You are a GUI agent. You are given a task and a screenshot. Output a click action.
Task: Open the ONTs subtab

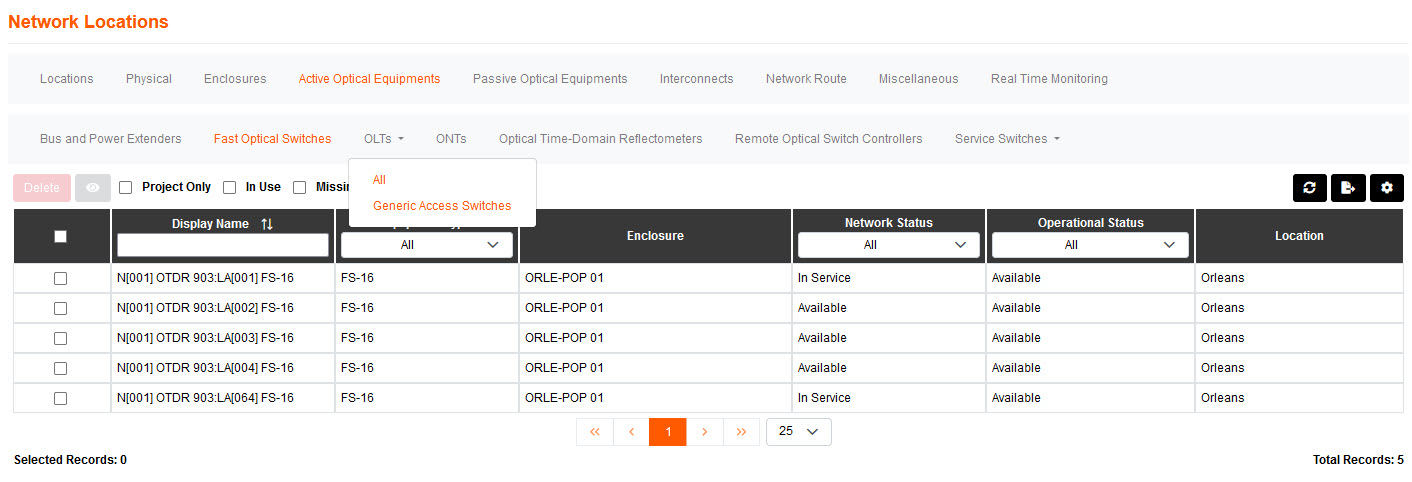pos(451,139)
